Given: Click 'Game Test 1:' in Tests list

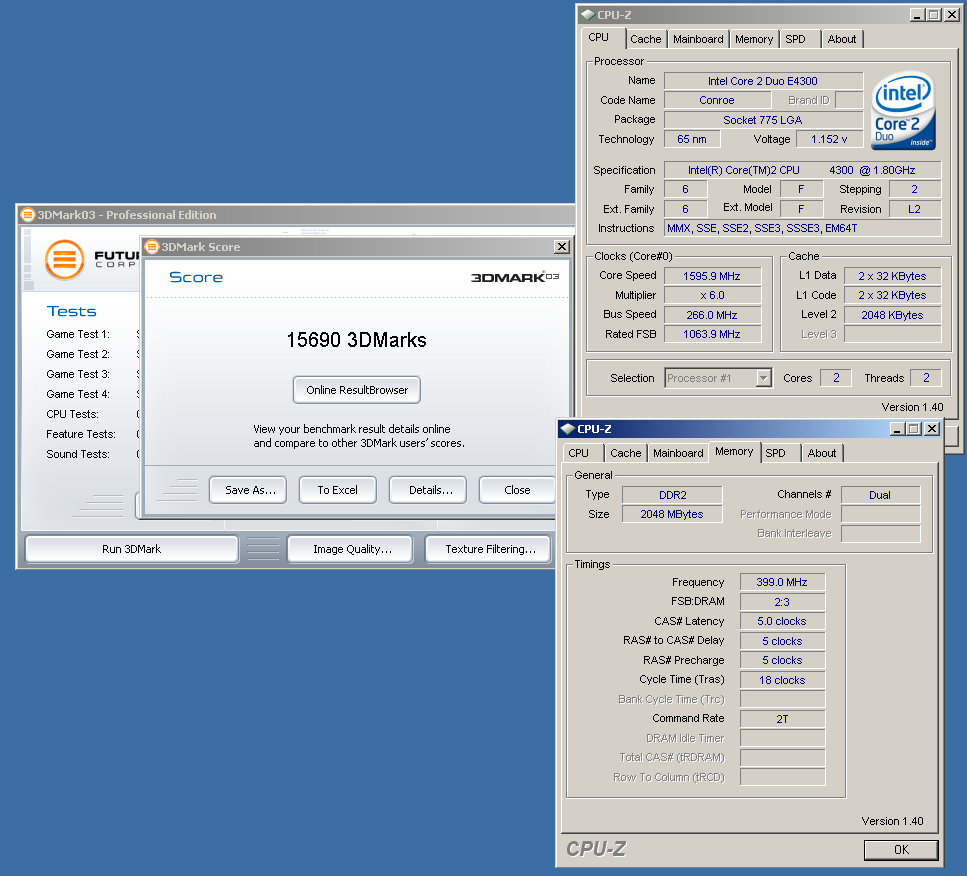Looking at the screenshot, I should coord(78,334).
